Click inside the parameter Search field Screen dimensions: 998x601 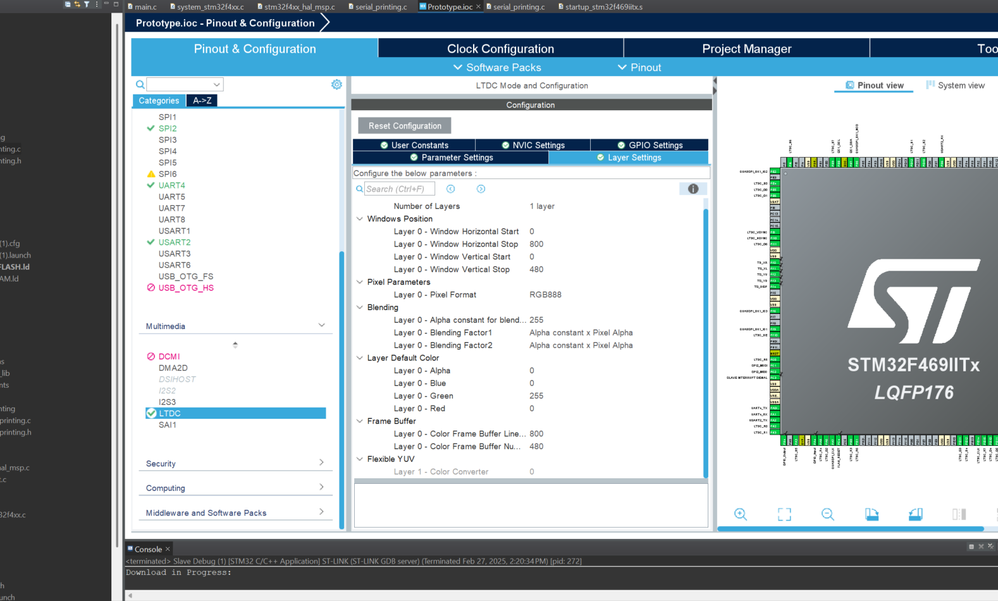click(x=400, y=188)
